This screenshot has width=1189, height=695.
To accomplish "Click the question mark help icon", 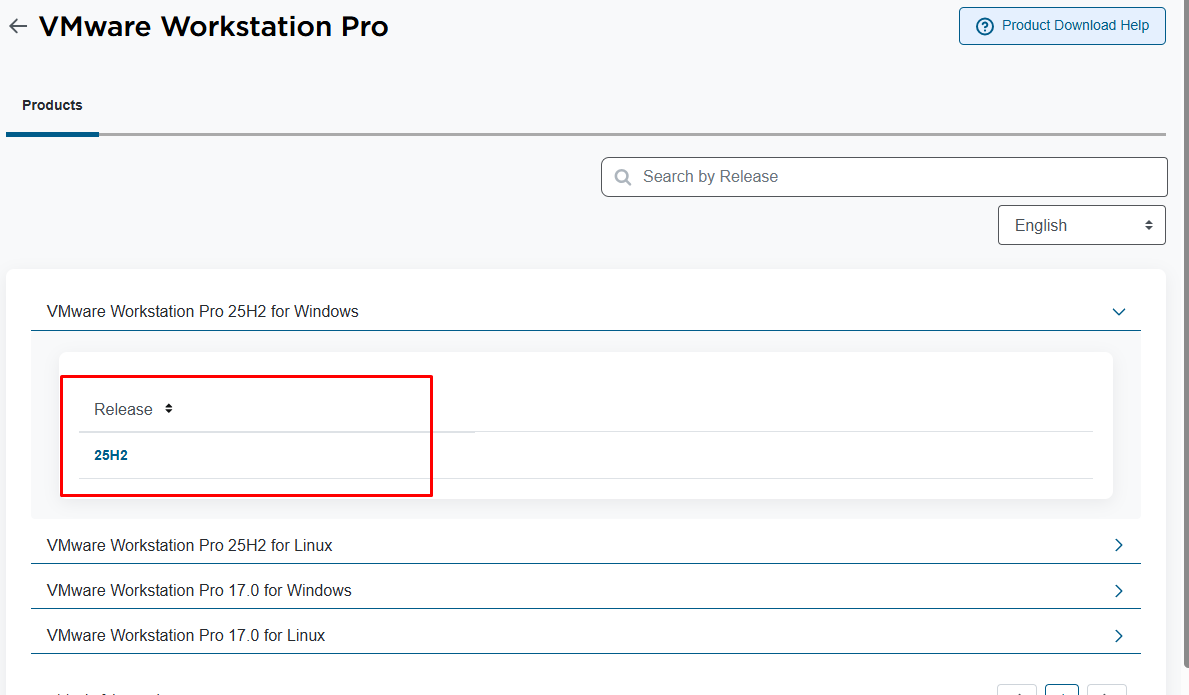I will [985, 26].
